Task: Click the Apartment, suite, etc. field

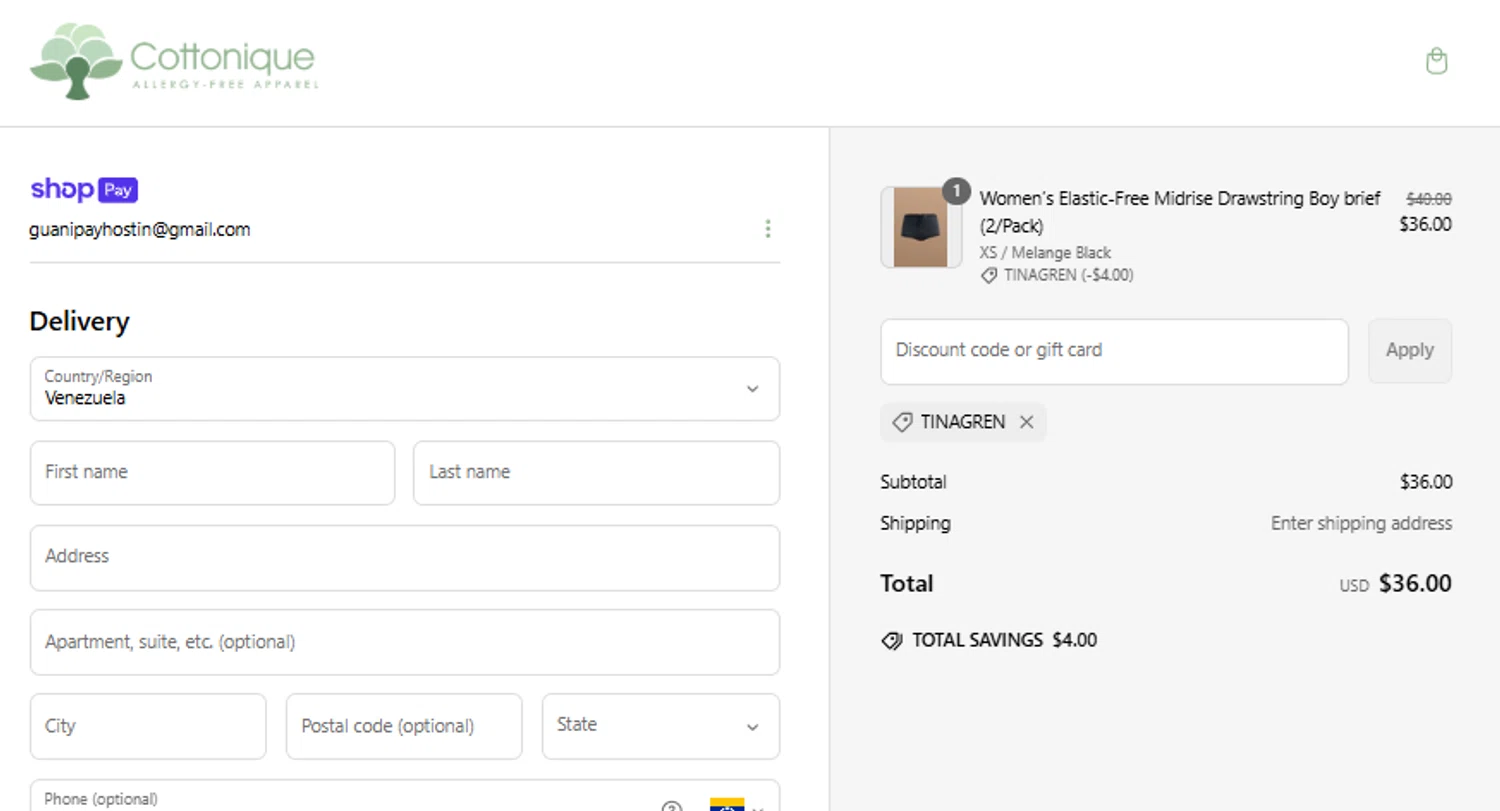Action: (405, 642)
